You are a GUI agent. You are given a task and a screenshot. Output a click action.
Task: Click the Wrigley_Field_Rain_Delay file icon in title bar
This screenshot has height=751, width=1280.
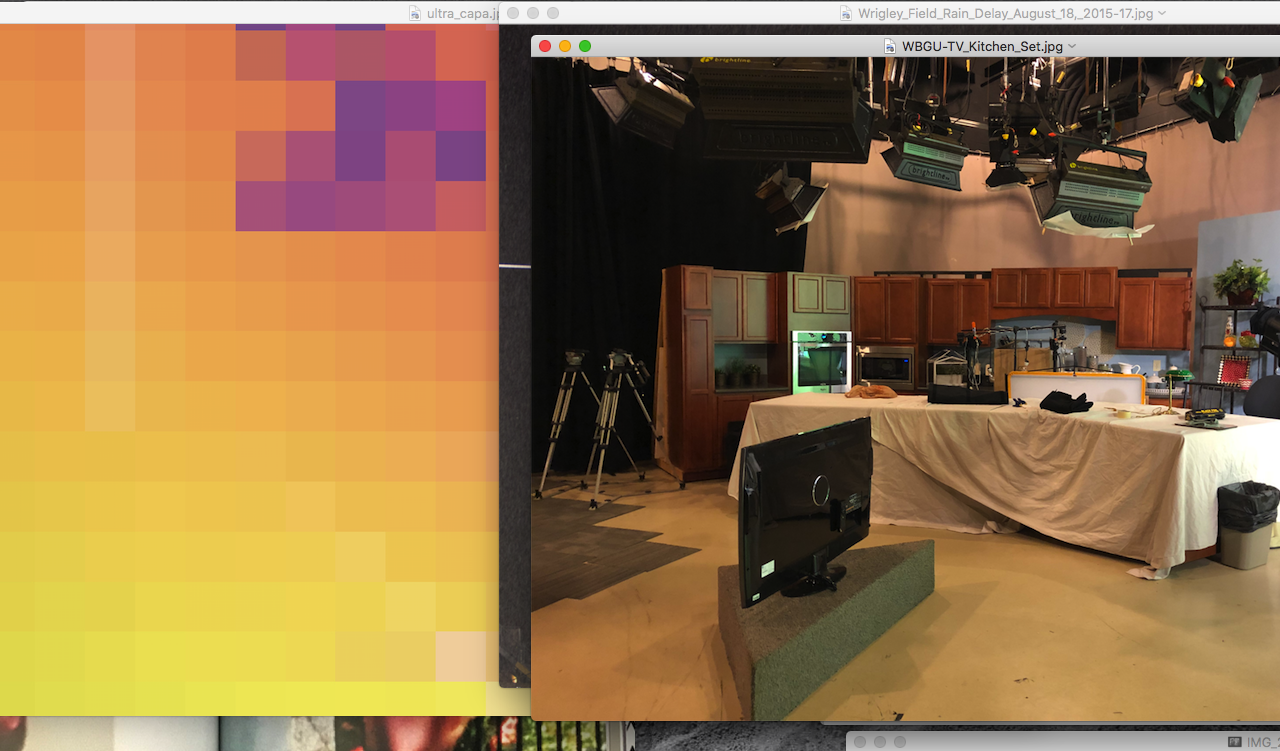pos(848,13)
